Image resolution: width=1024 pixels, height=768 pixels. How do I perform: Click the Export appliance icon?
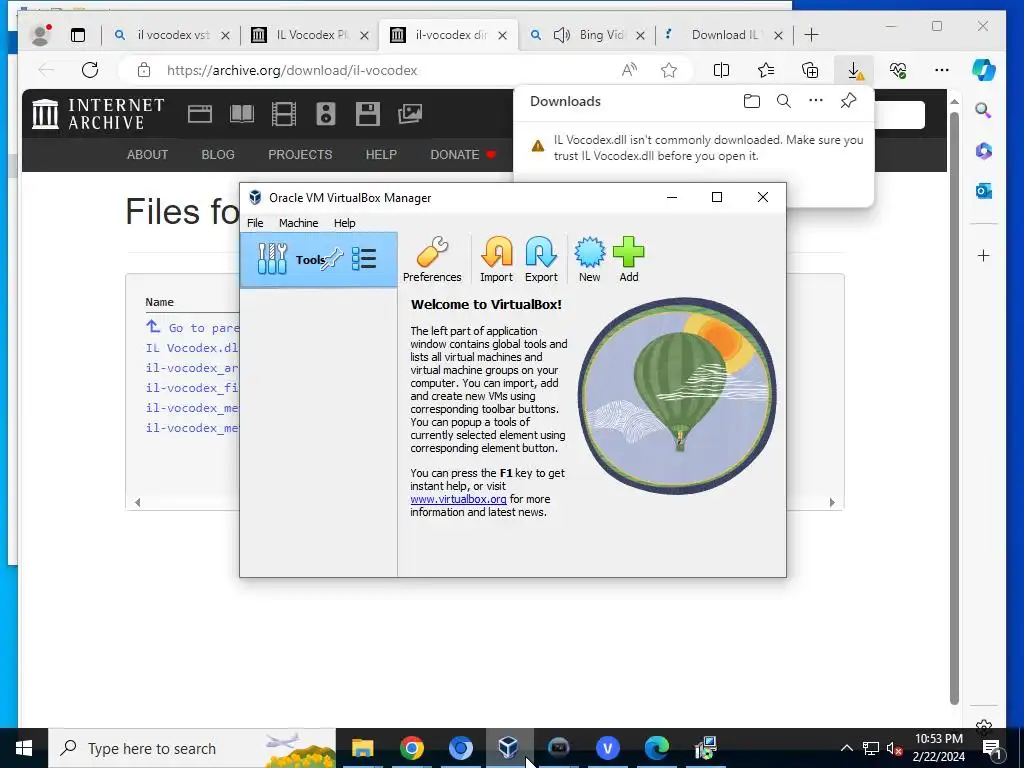(541, 259)
